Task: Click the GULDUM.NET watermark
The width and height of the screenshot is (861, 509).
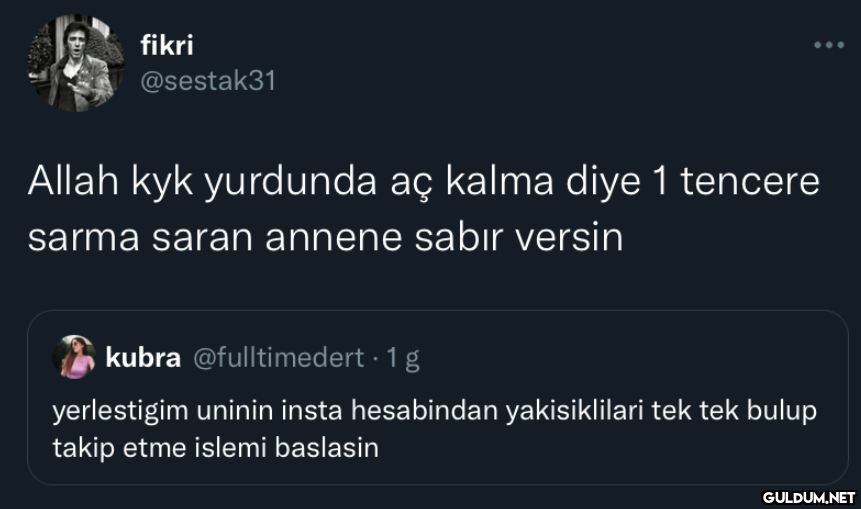Action: coord(808,496)
